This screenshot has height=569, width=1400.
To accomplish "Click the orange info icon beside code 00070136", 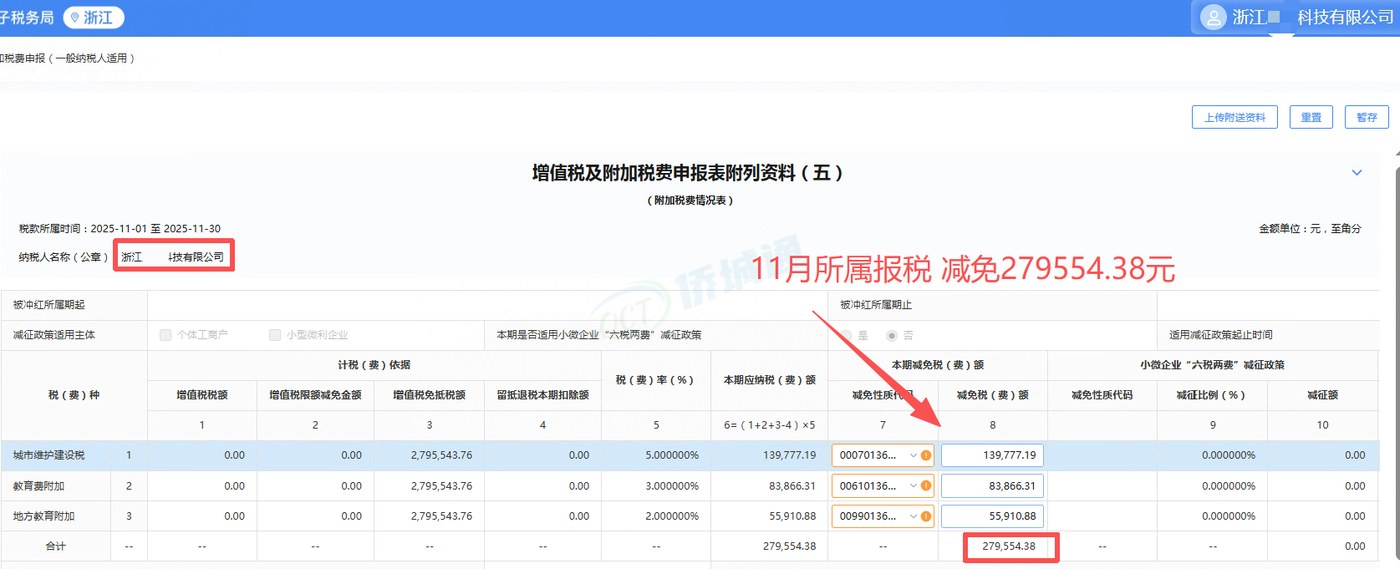I will pyautogui.click(x=926, y=455).
